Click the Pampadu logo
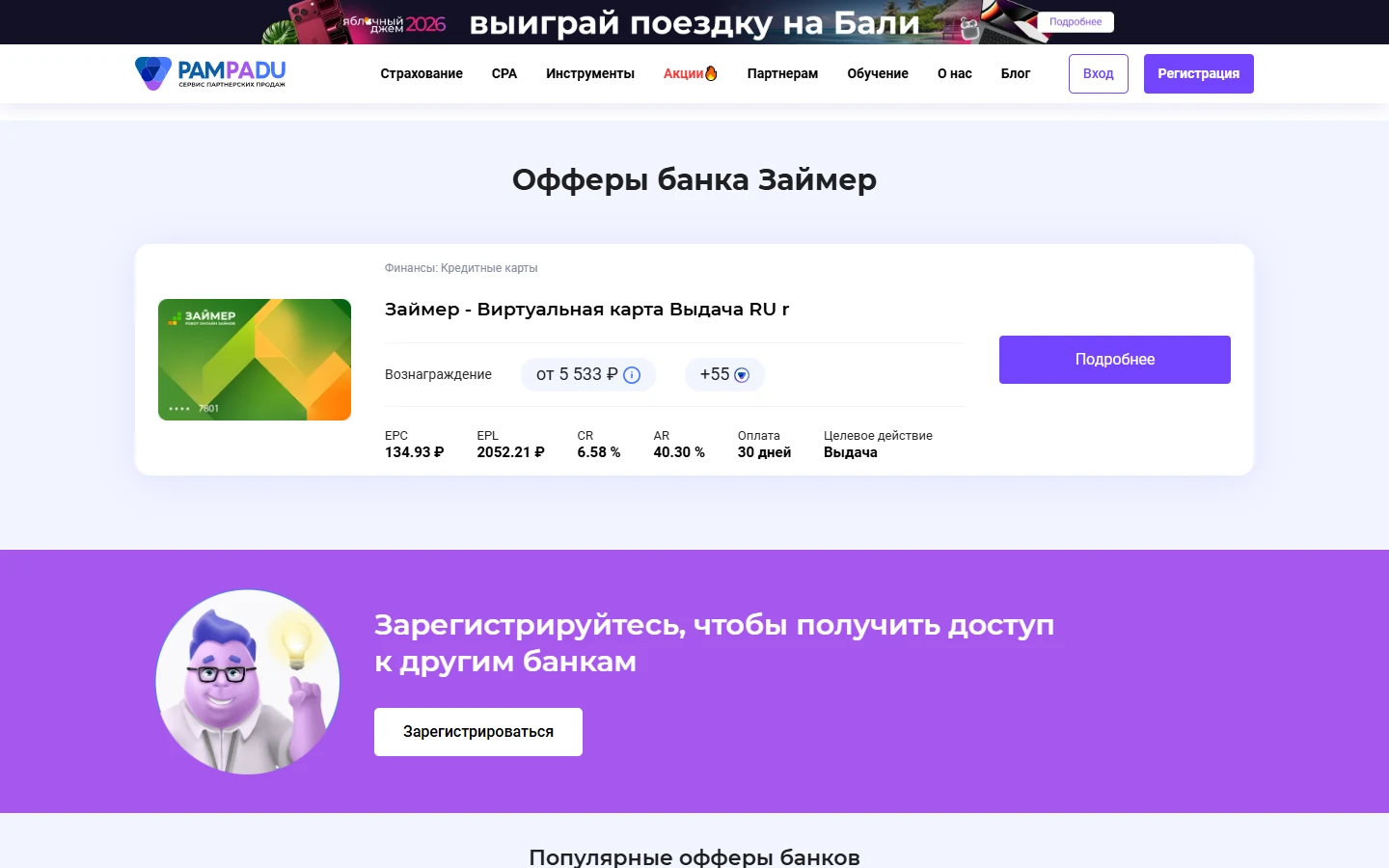The width and height of the screenshot is (1389, 868). click(x=210, y=73)
